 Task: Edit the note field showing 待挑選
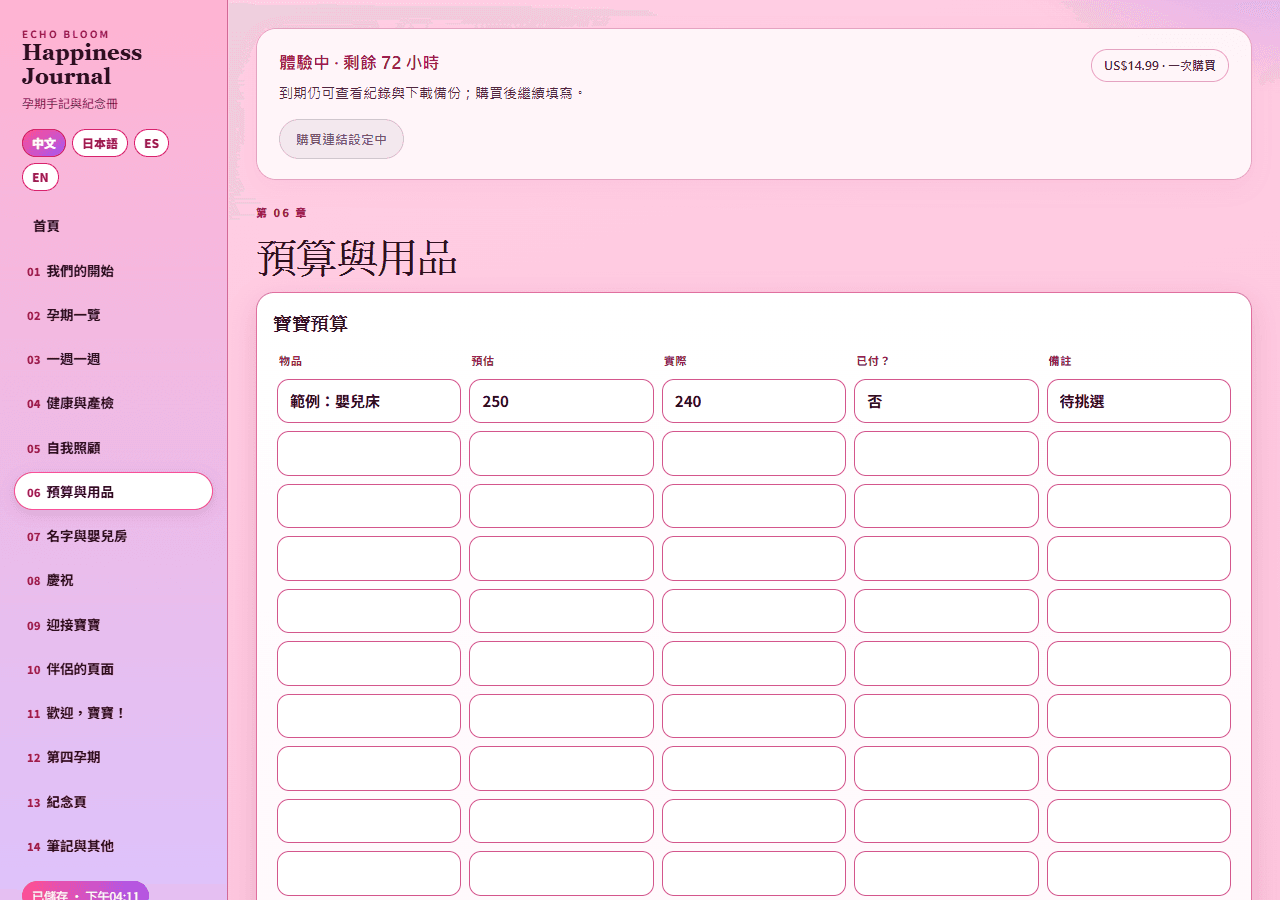(x=1139, y=401)
